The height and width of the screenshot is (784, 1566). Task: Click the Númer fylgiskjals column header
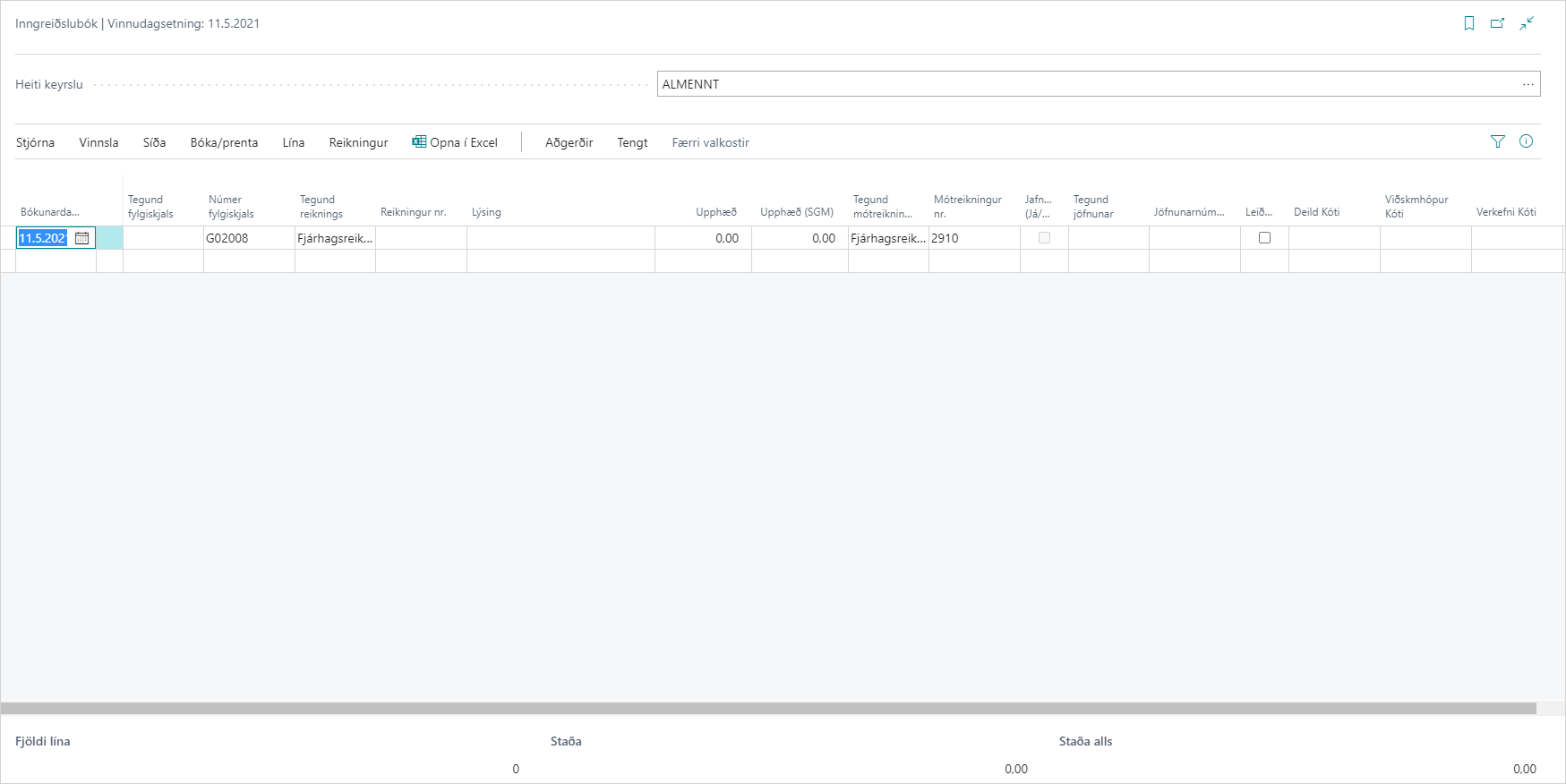tap(231, 207)
